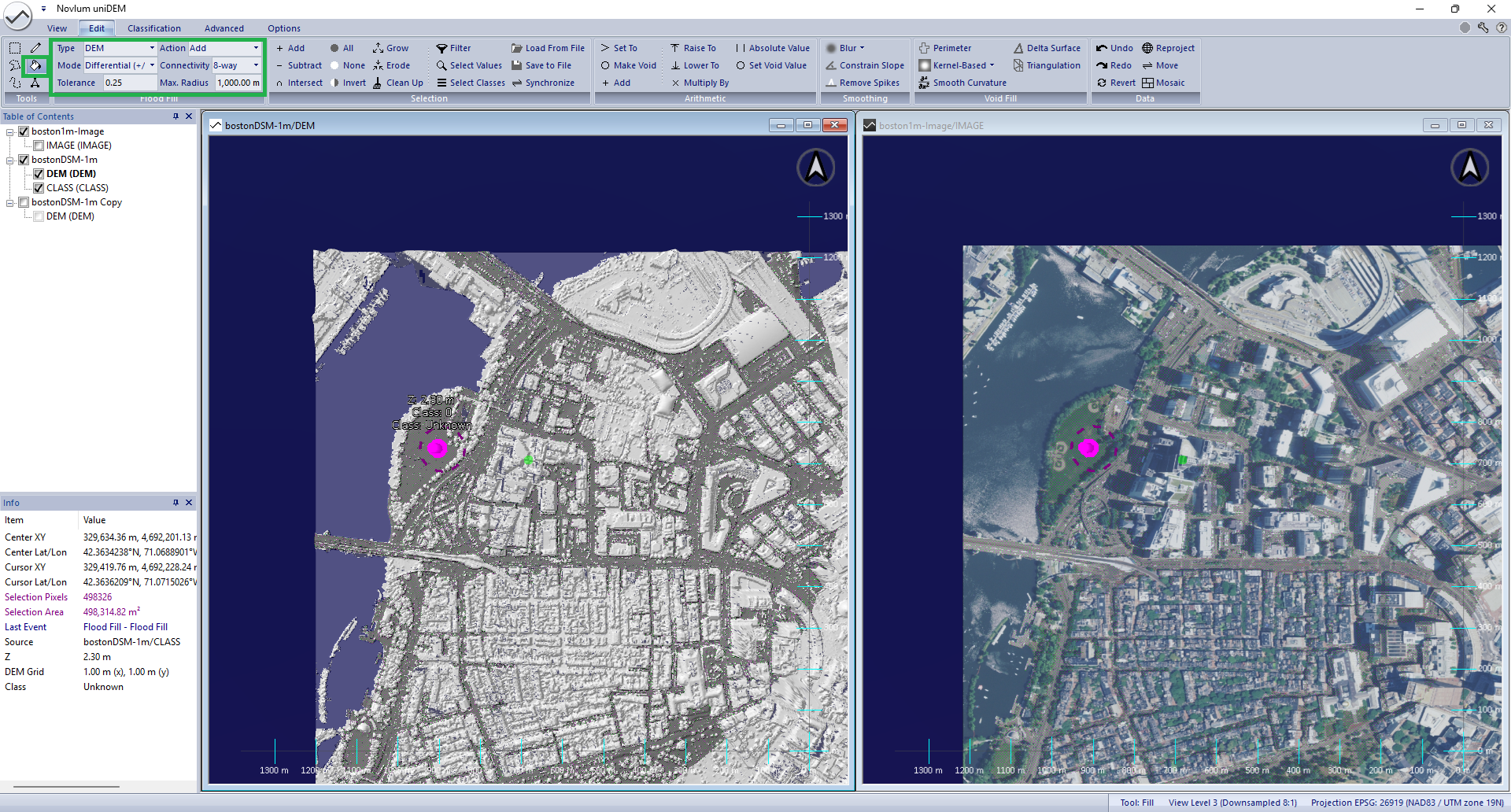The image size is (1511, 812).
Task: Click Absolute Value
Action: tap(772, 48)
